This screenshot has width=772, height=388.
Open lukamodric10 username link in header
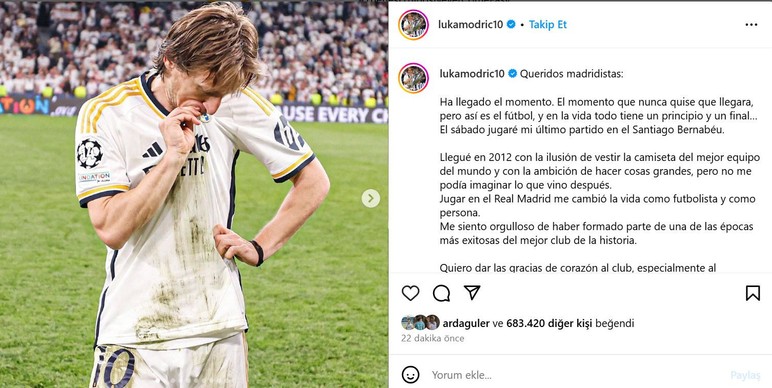(471, 25)
